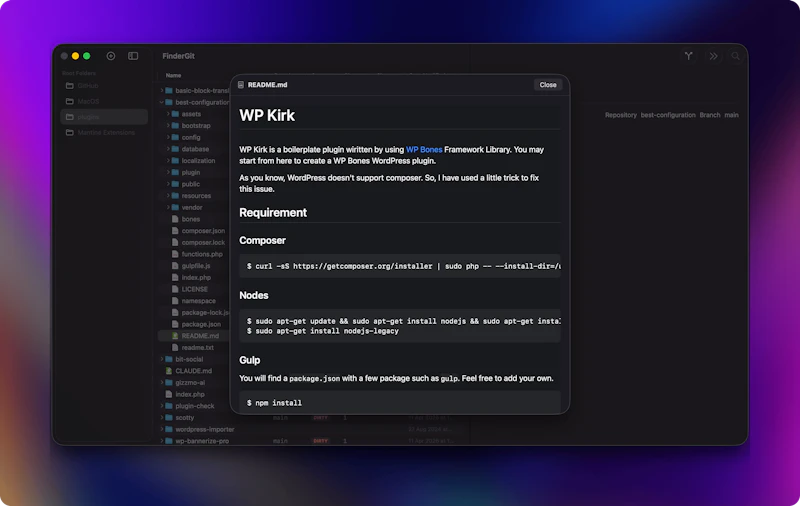The image size is (800, 506).
Task: Toggle the sidebar panel icon
Action: pyautogui.click(x=133, y=56)
